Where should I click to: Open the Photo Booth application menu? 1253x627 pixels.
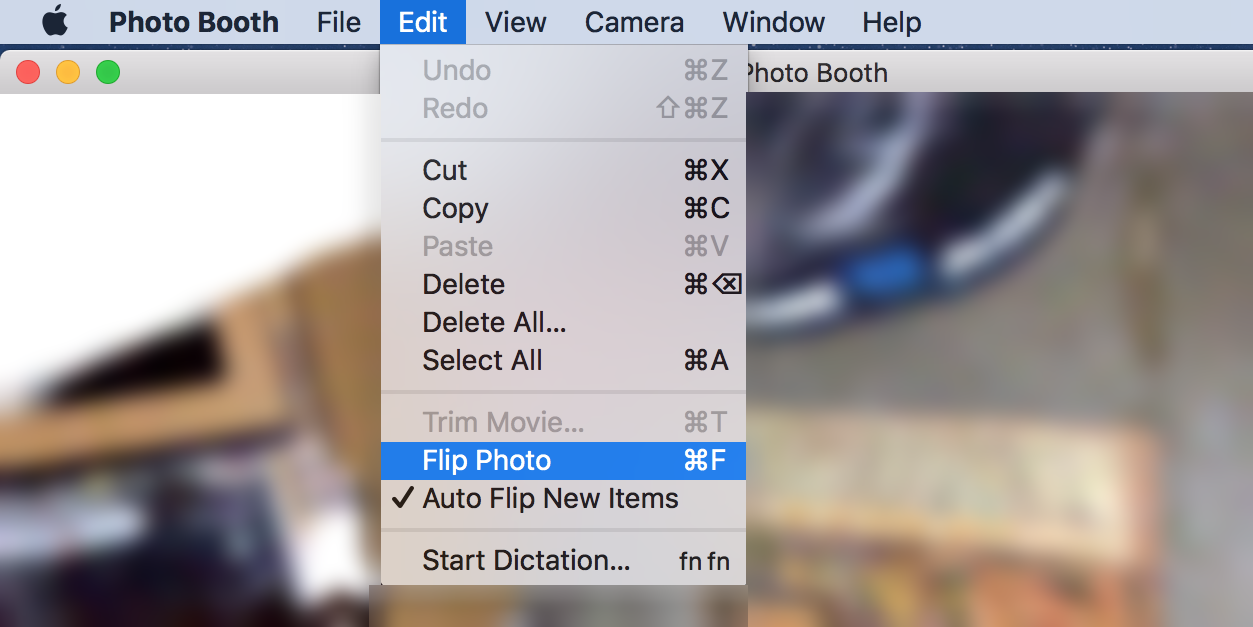tap(193, 22)
